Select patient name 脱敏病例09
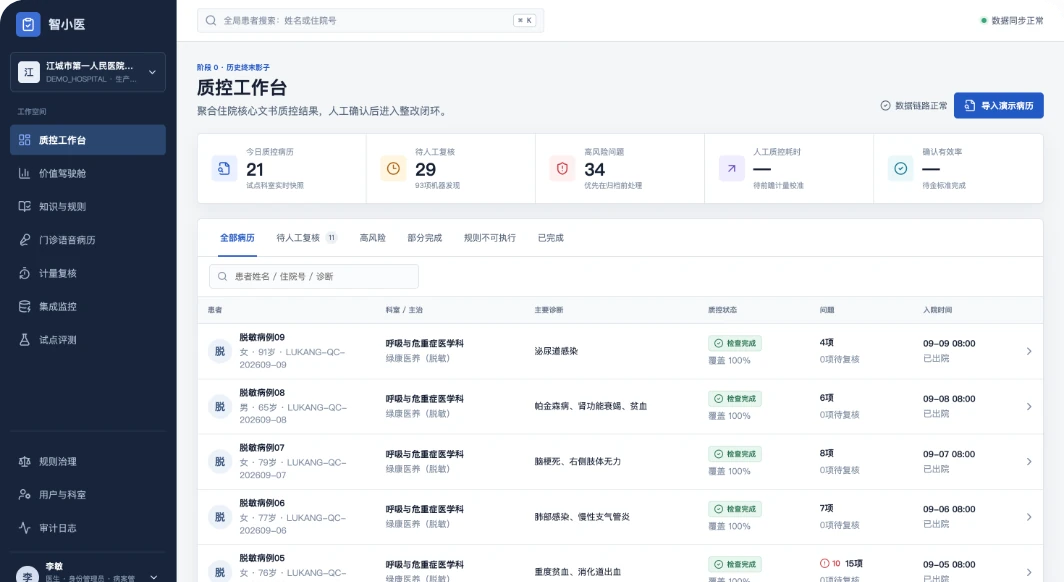 [x=262, y=337]
